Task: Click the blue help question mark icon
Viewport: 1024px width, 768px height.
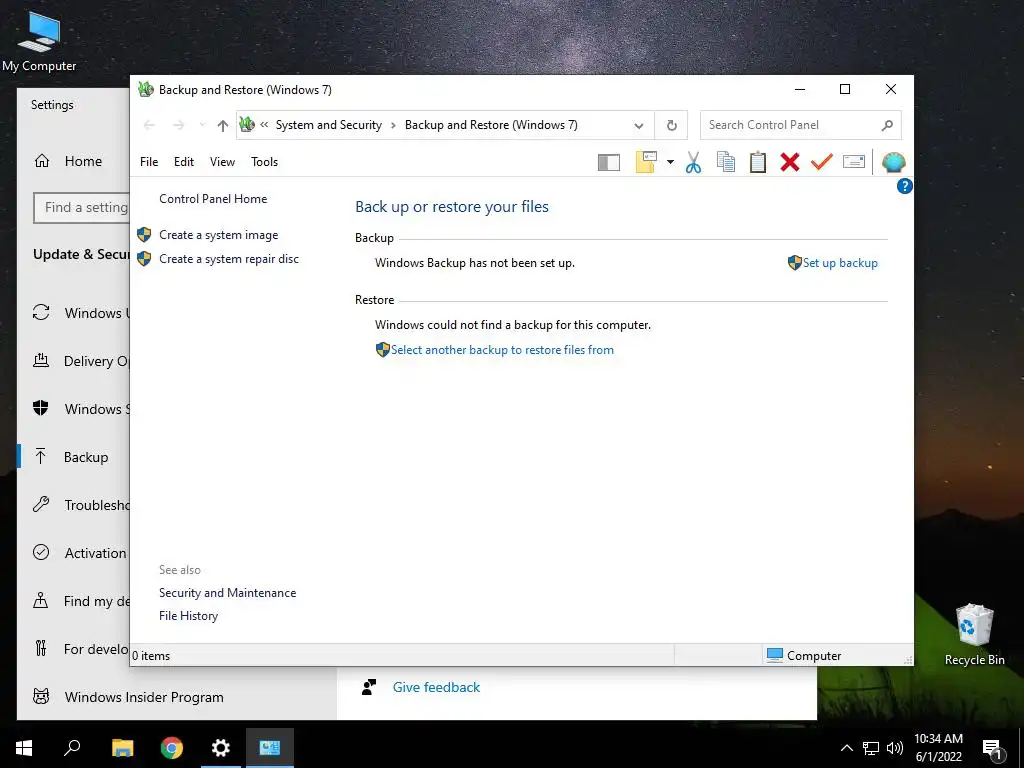Action: pos(904,186)
